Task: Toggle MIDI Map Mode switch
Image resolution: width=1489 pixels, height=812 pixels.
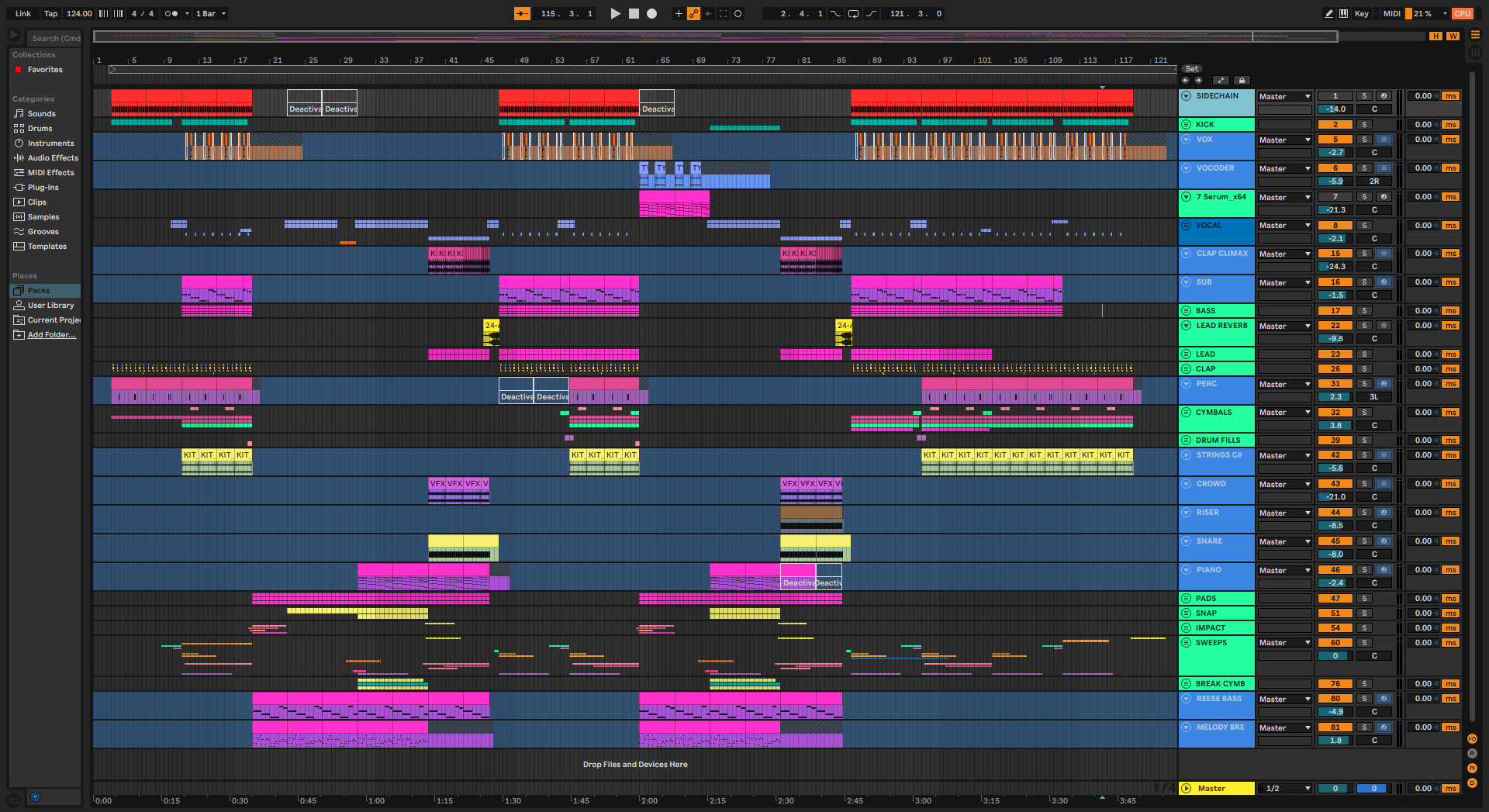Action: coord(1392,13)
